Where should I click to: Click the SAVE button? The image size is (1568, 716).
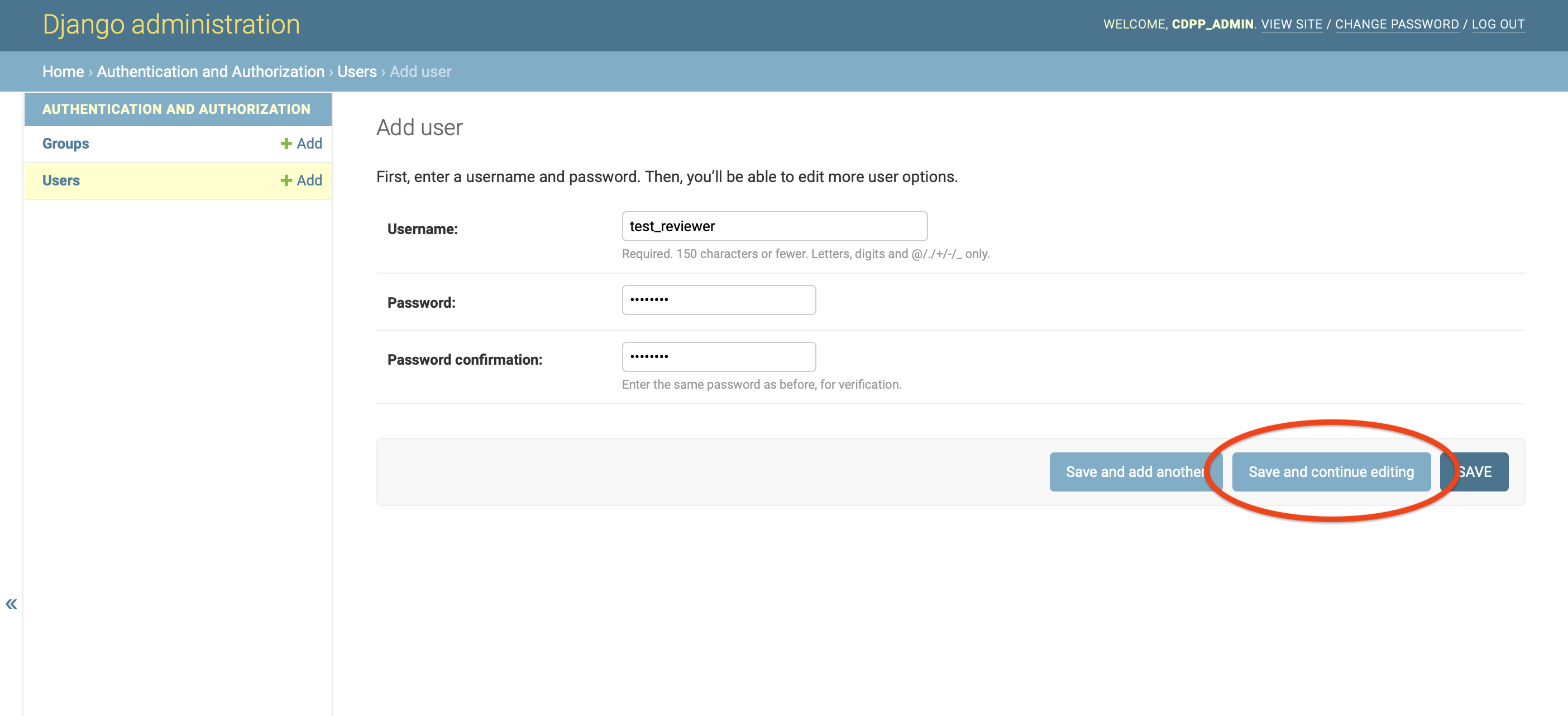(x=1474, y=472)
